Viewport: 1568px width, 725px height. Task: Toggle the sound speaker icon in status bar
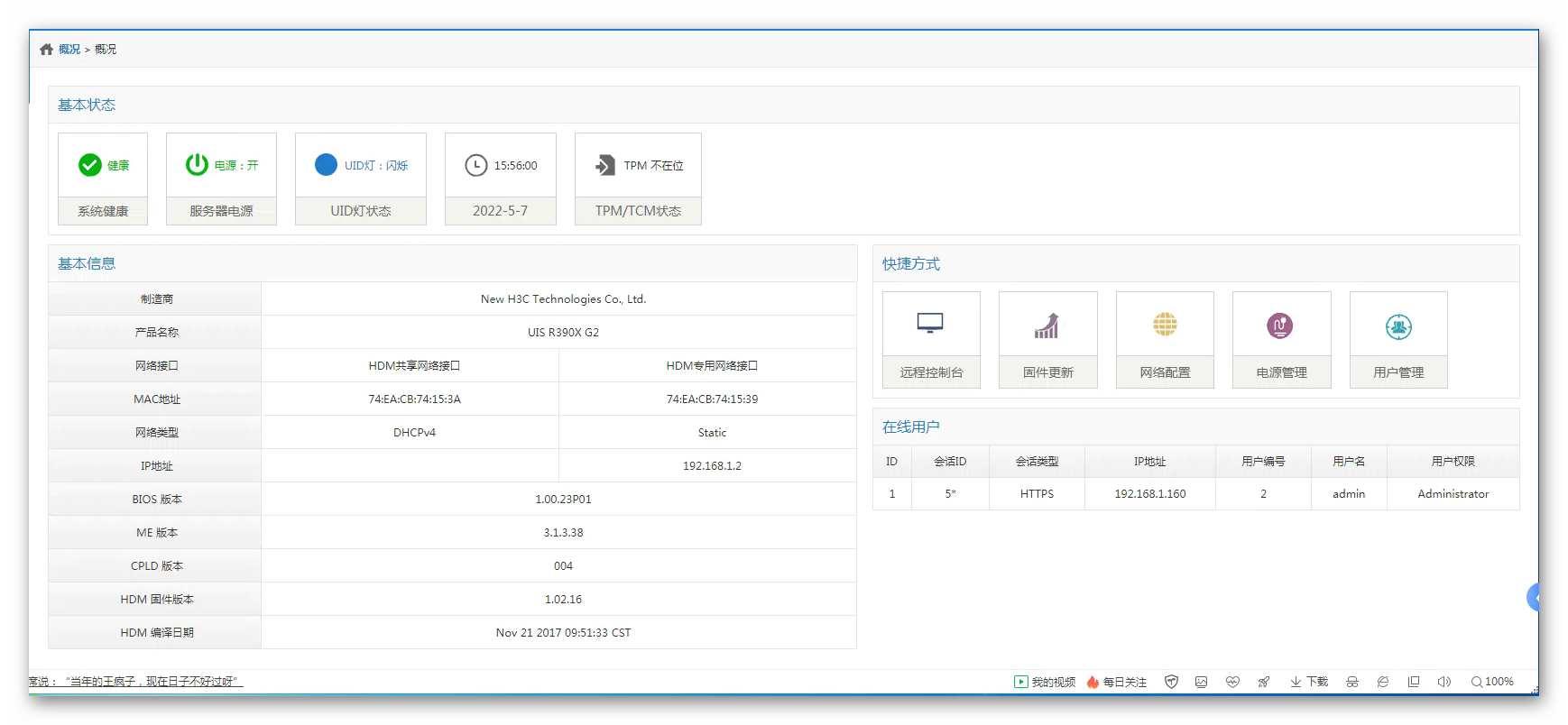(1443, 682)
